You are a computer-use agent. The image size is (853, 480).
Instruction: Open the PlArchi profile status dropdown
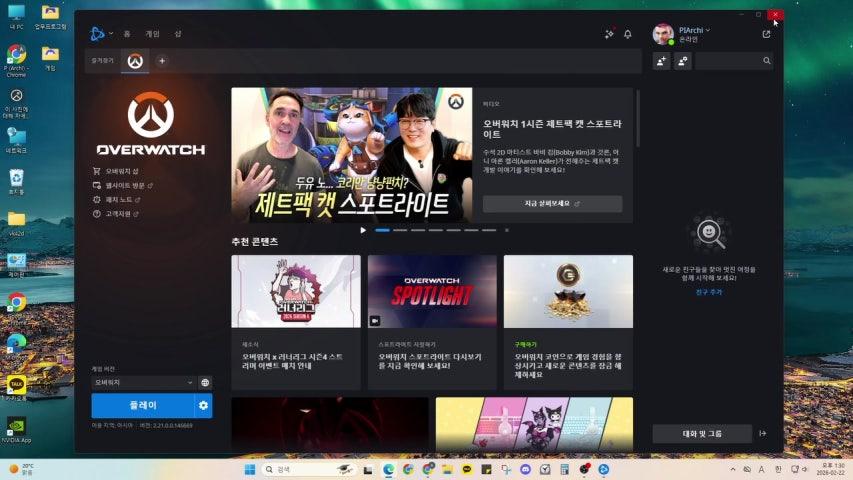(693, 30)
